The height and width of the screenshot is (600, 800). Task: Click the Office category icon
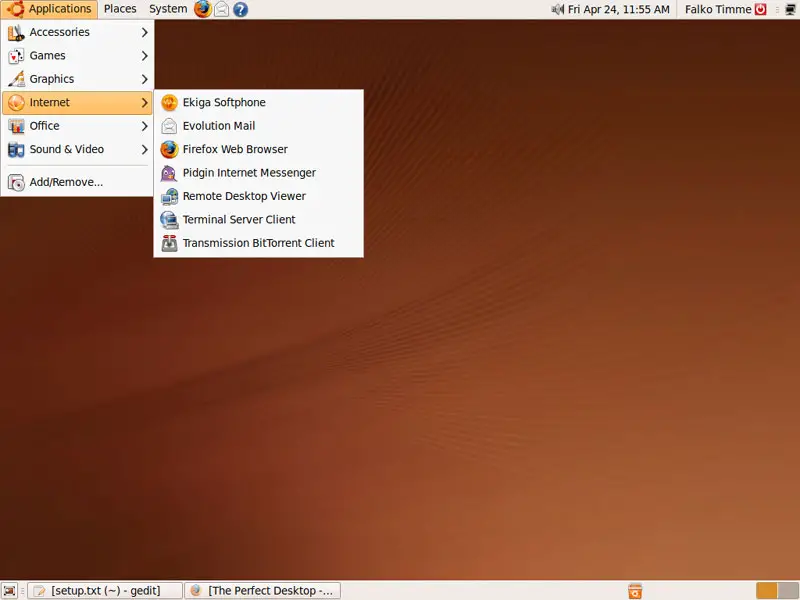click(x=16, y=126)
